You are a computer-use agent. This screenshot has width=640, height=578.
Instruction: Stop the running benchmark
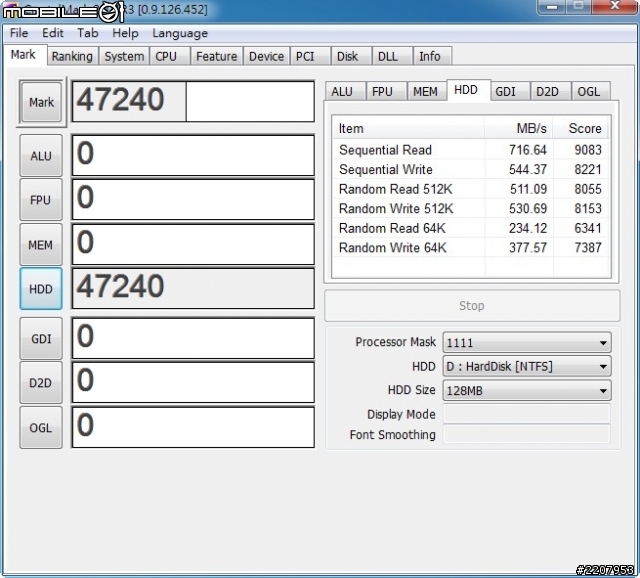tap(471, 306)
